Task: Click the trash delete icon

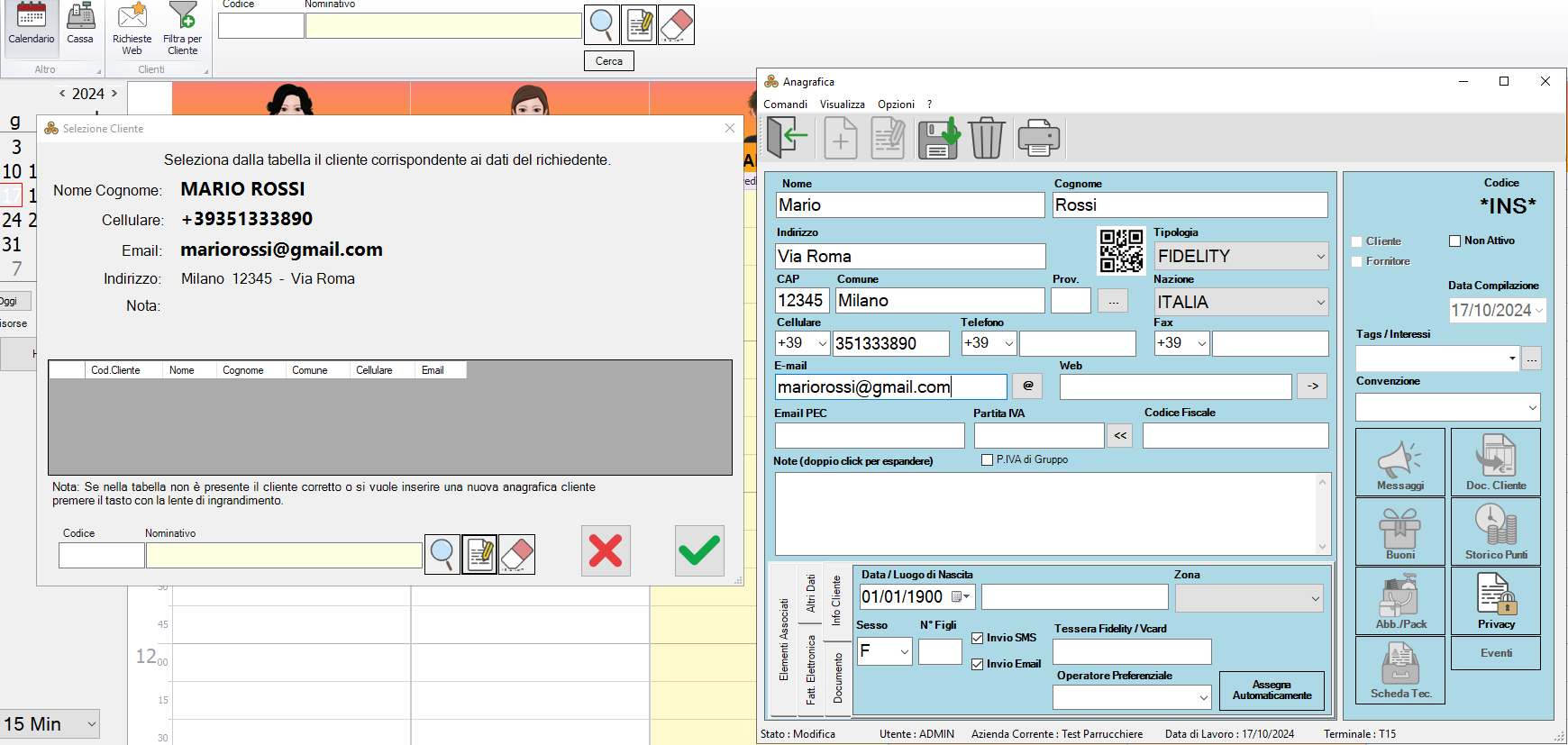Action: point(987,139)
